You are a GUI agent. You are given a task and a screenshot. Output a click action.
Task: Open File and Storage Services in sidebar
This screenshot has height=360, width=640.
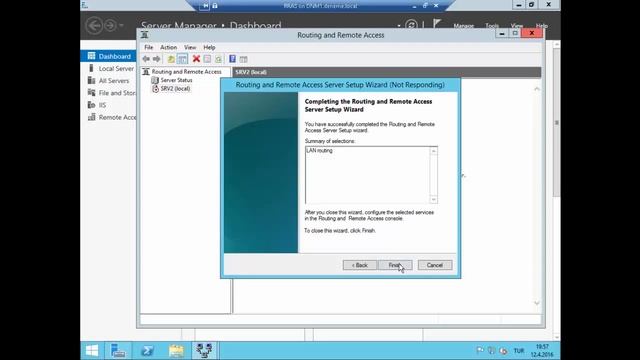[x=109, y=93]
